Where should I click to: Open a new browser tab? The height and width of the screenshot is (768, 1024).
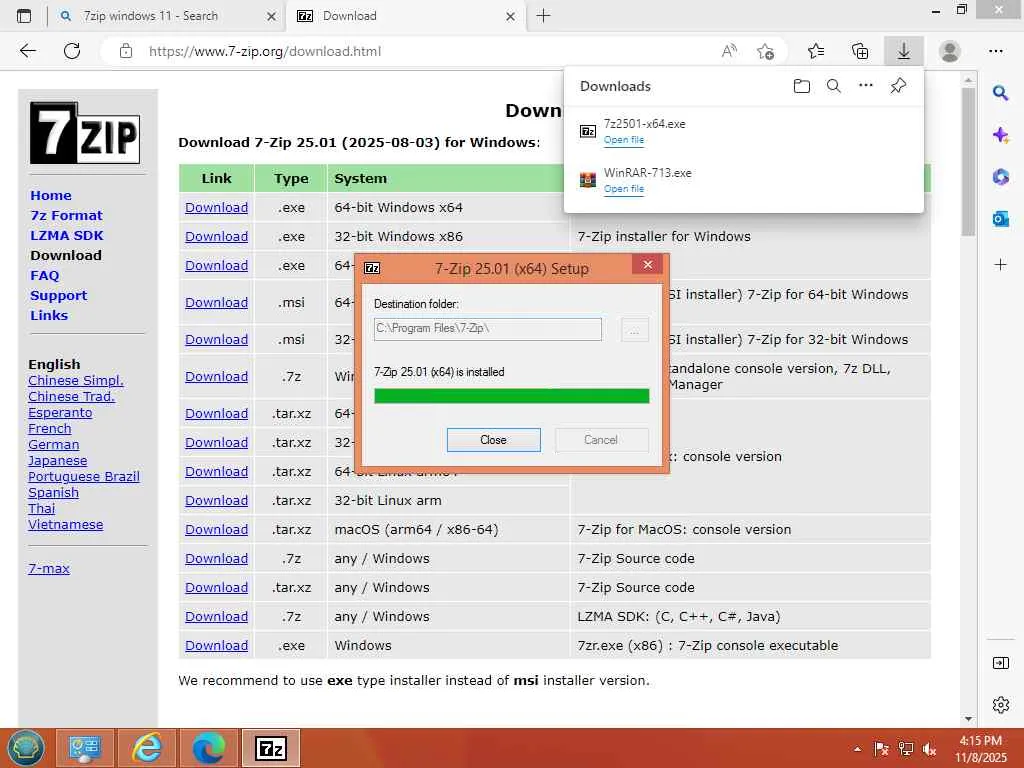(543, 16)
